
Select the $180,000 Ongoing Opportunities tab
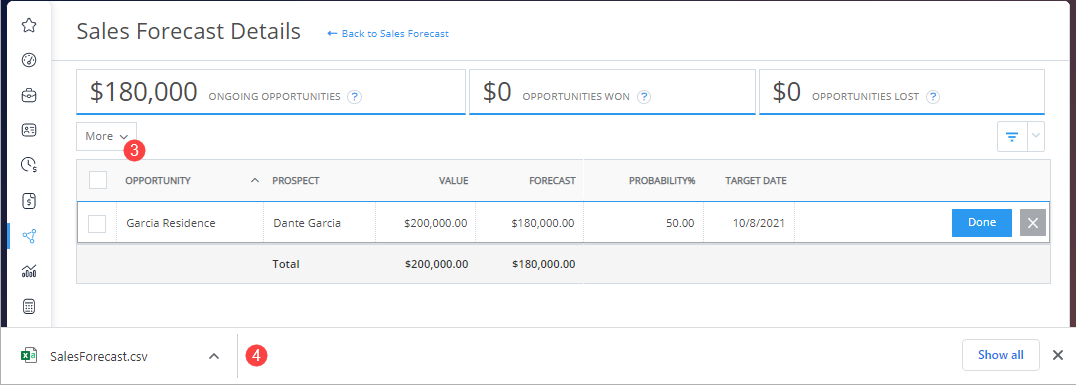[x=270, y=91]
